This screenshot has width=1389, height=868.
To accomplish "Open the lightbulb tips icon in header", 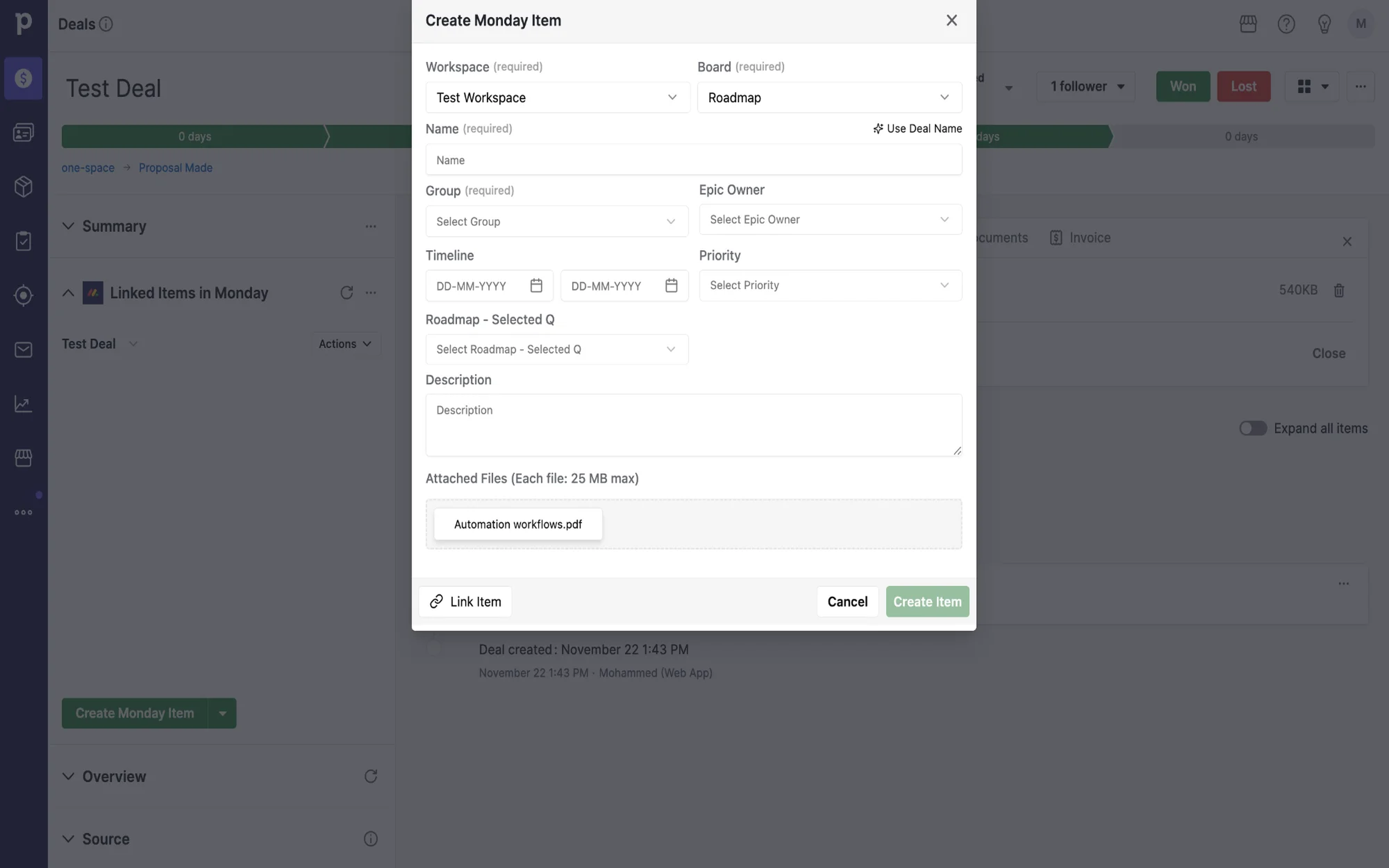I will pyautogui.click(x=1324, y=24).
